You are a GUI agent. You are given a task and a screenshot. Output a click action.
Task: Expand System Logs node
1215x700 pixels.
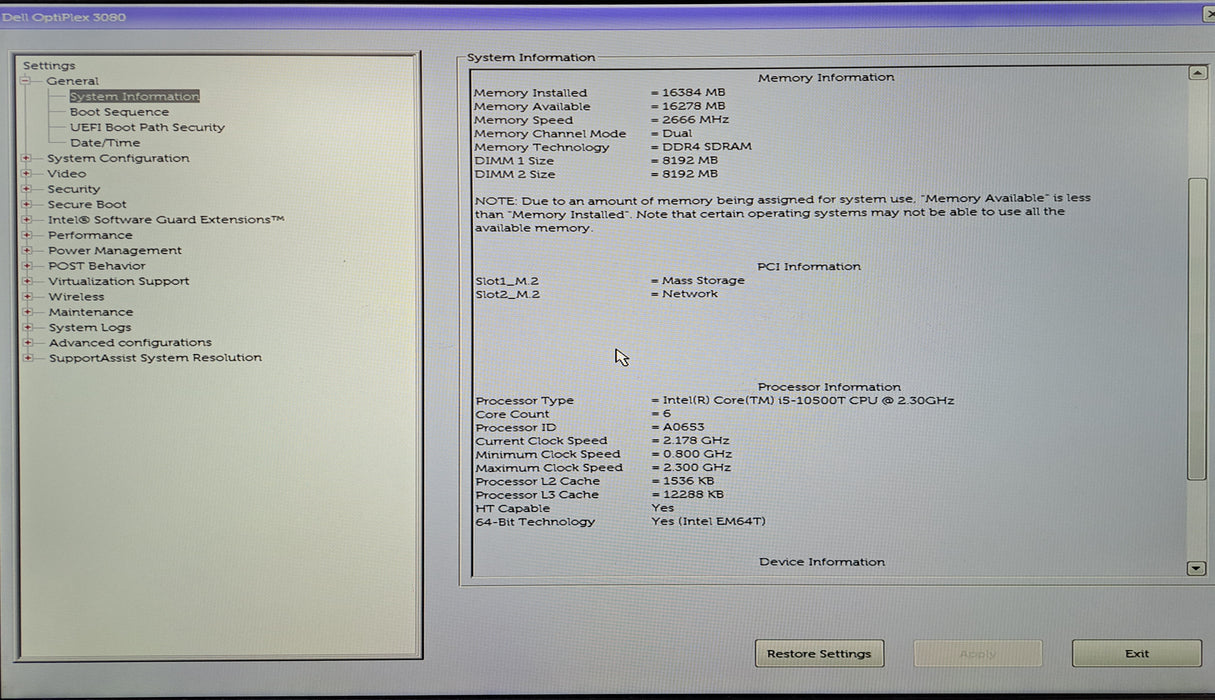tap(26, 327)
